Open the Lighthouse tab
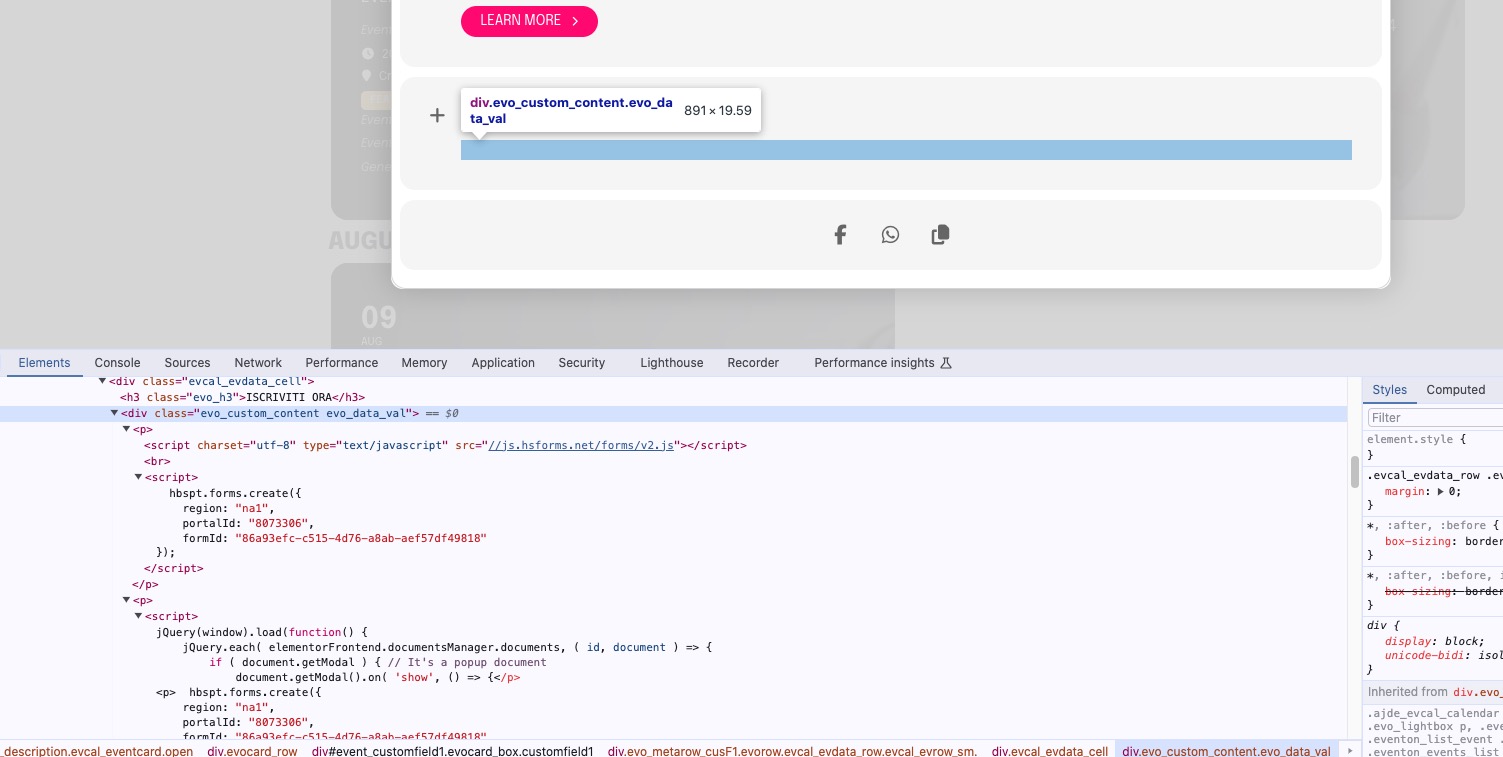 [x=672, y=363]
